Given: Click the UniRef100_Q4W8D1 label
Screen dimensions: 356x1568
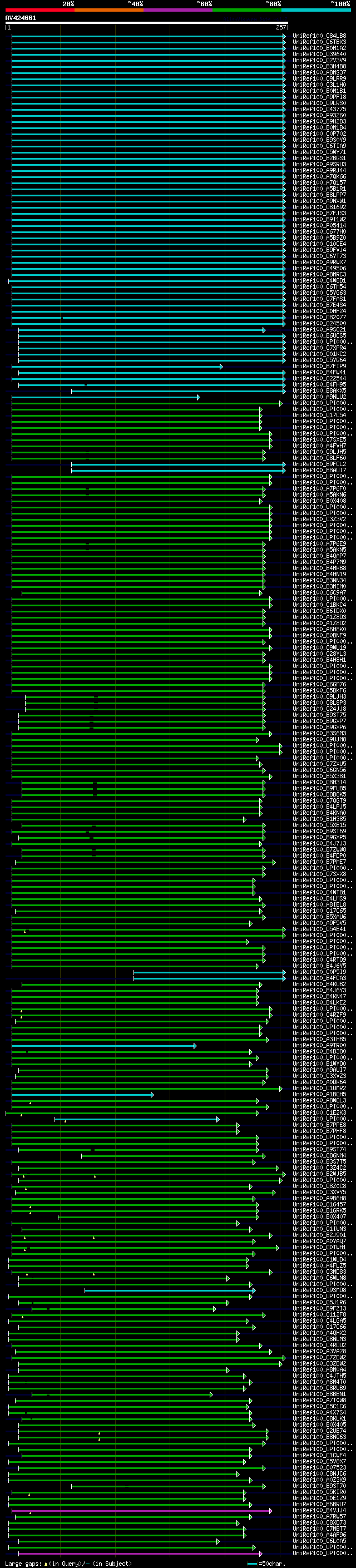Looking at the screenshot, I should (319, 280).
